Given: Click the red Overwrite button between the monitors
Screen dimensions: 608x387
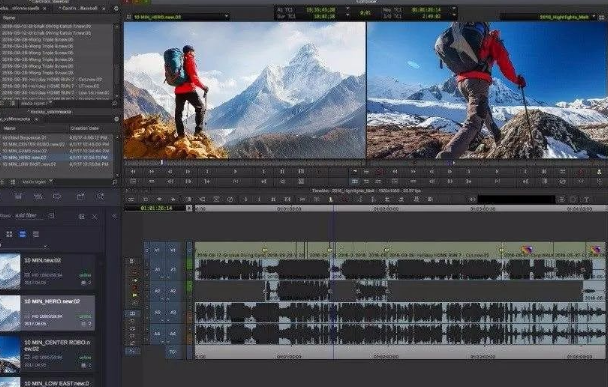Looking at the screenshot, I should [x=379, y=171].
